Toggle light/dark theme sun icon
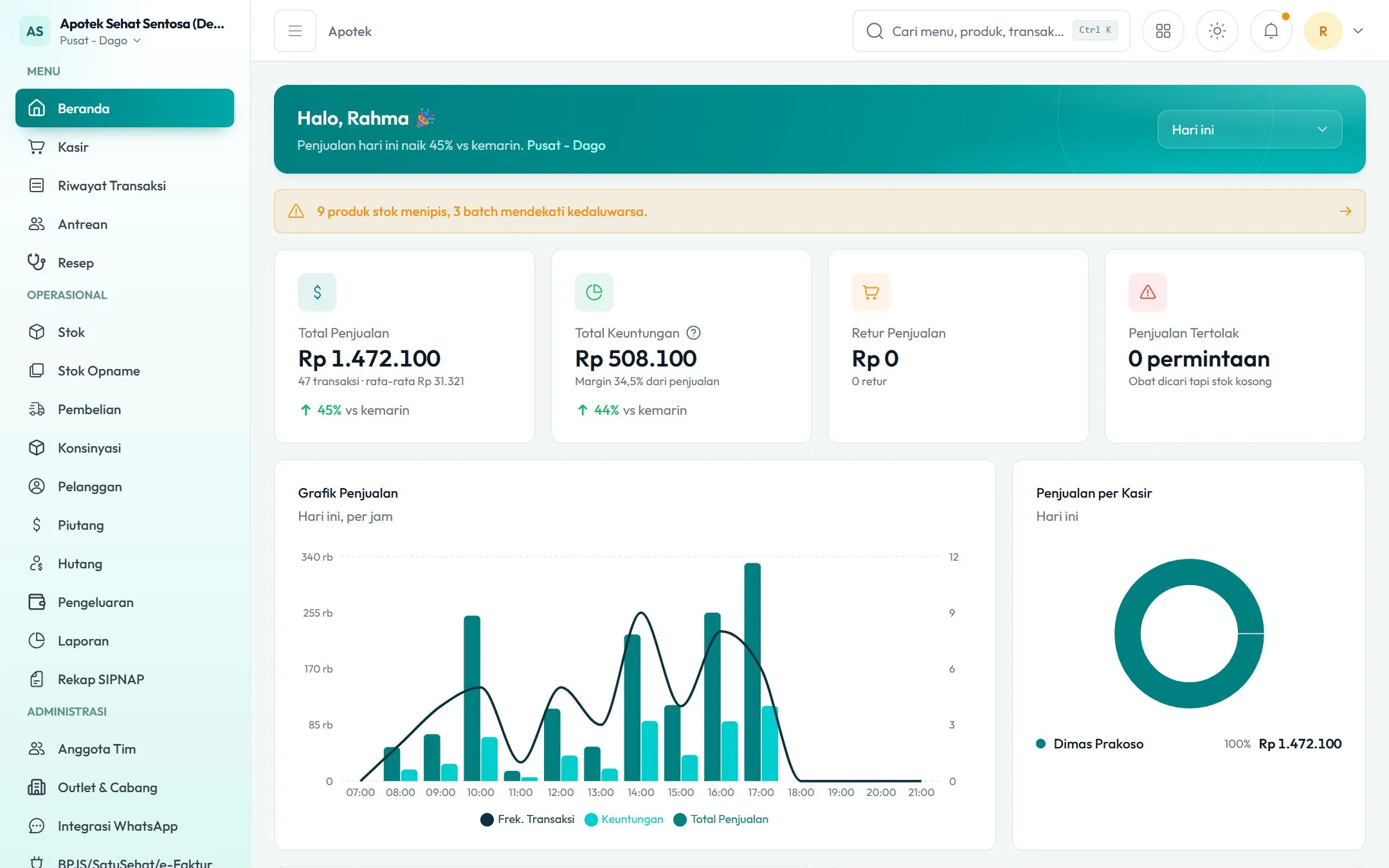Screen dimensions: 1389x868 pos(1217,31)
